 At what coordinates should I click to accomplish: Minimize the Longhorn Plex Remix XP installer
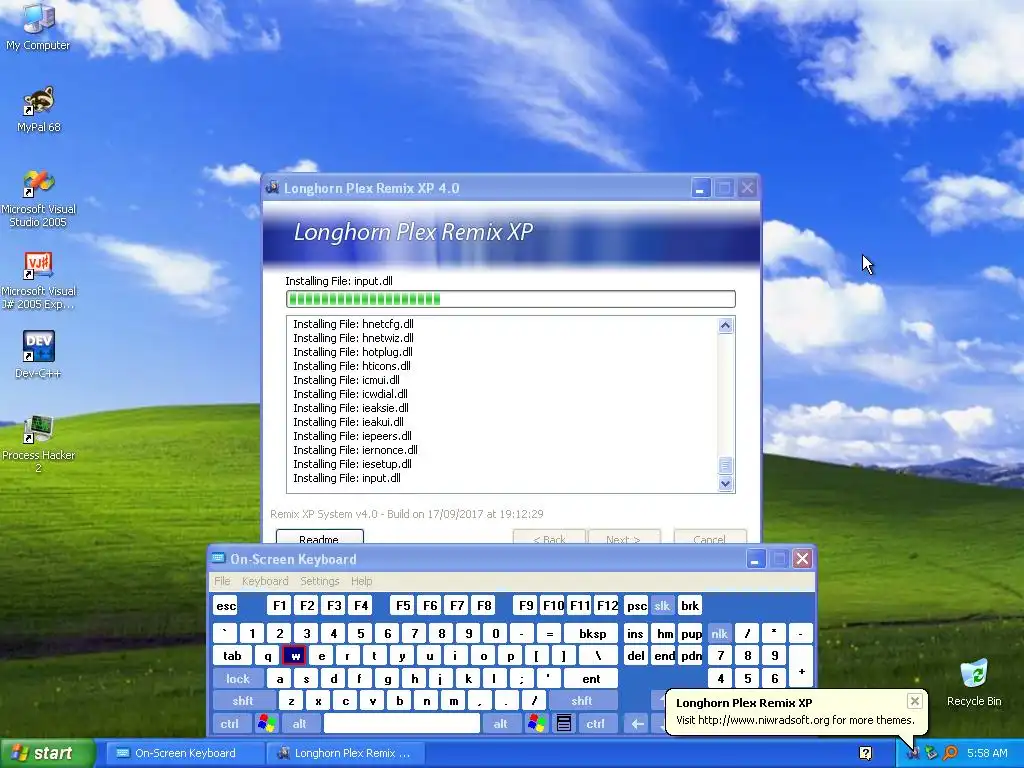click(x=700, y=188)
